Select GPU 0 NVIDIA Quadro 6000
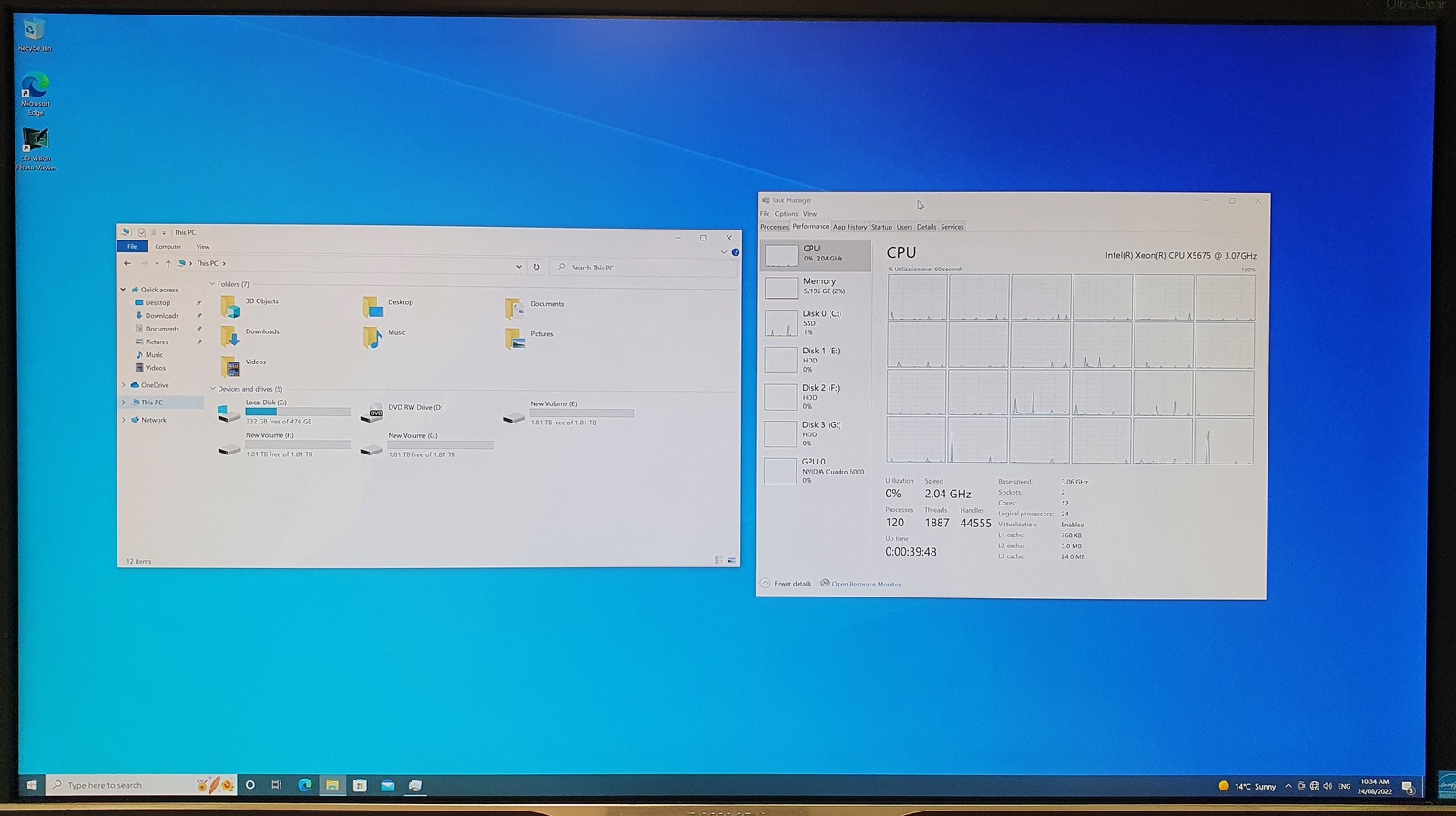 [815, 470]
